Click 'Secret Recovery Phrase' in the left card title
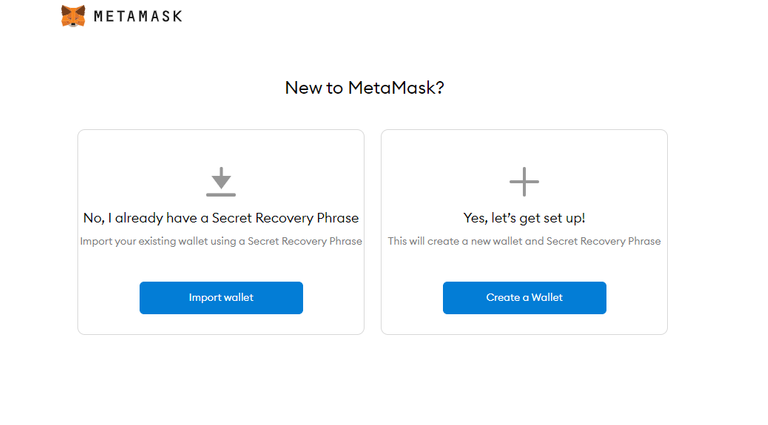768x425 pixels. [x=285, y=218]
